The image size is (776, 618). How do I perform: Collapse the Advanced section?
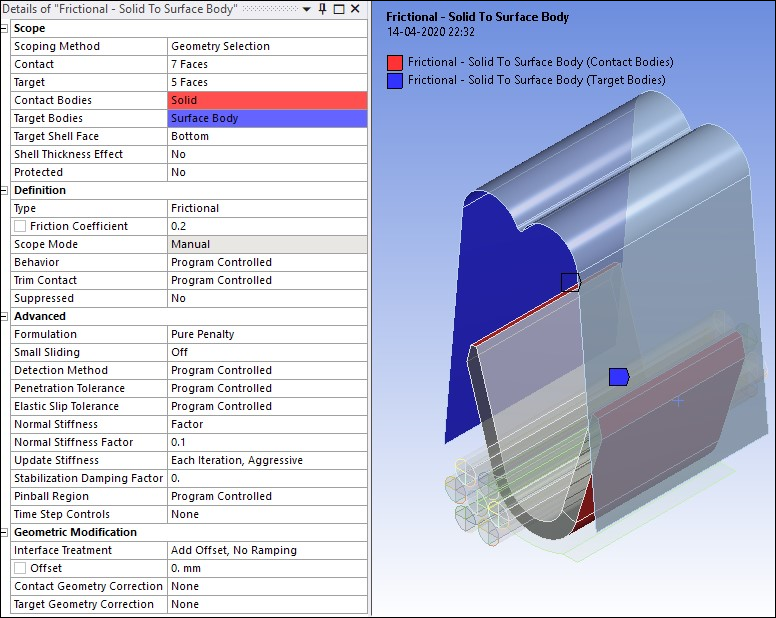[x=5, y=316]
